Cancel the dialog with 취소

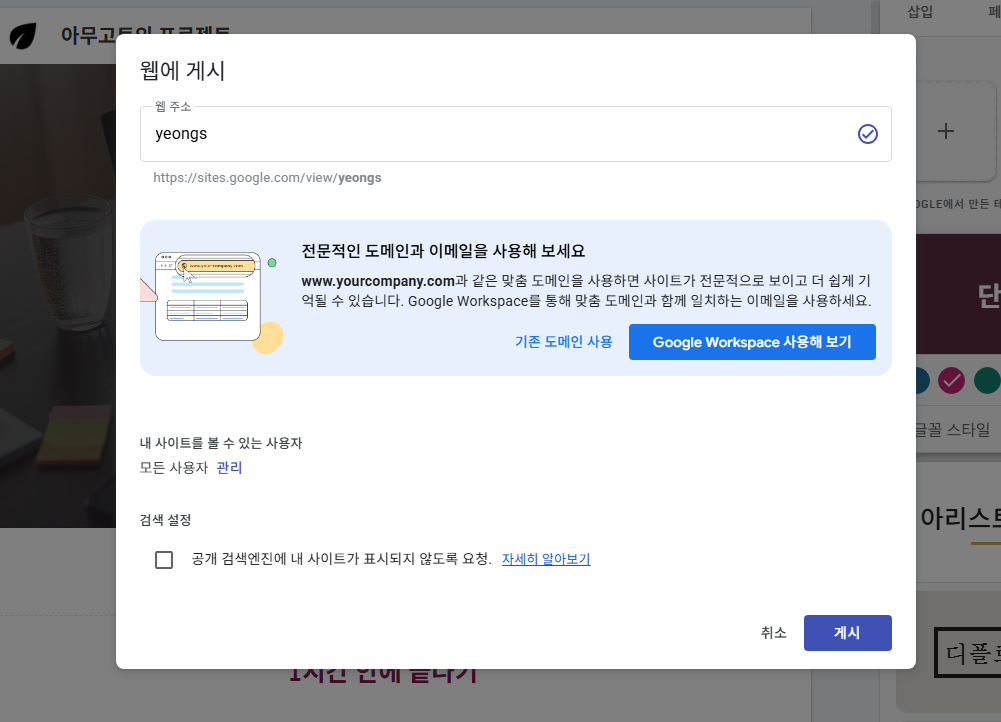(773, 633)
